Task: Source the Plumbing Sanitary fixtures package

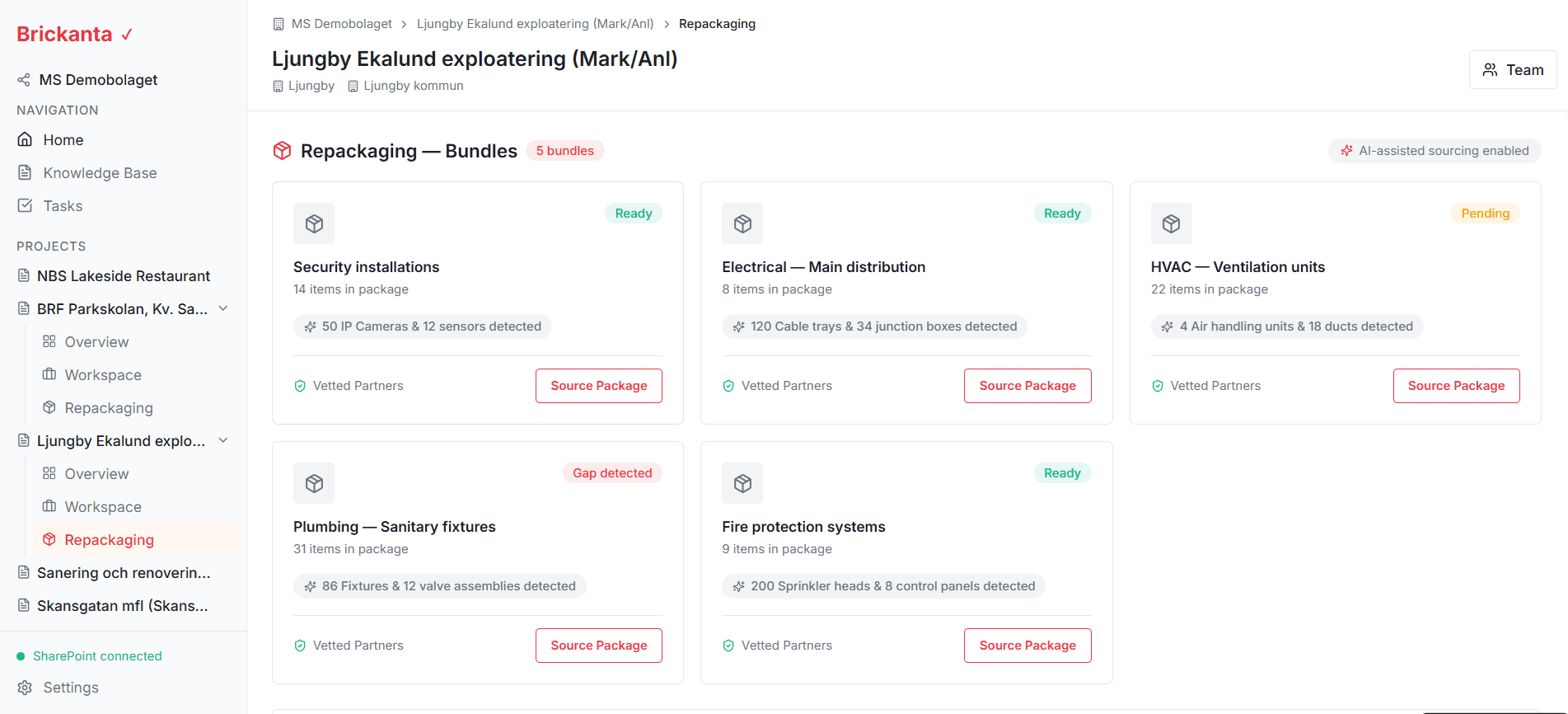Action: [599, 646]
